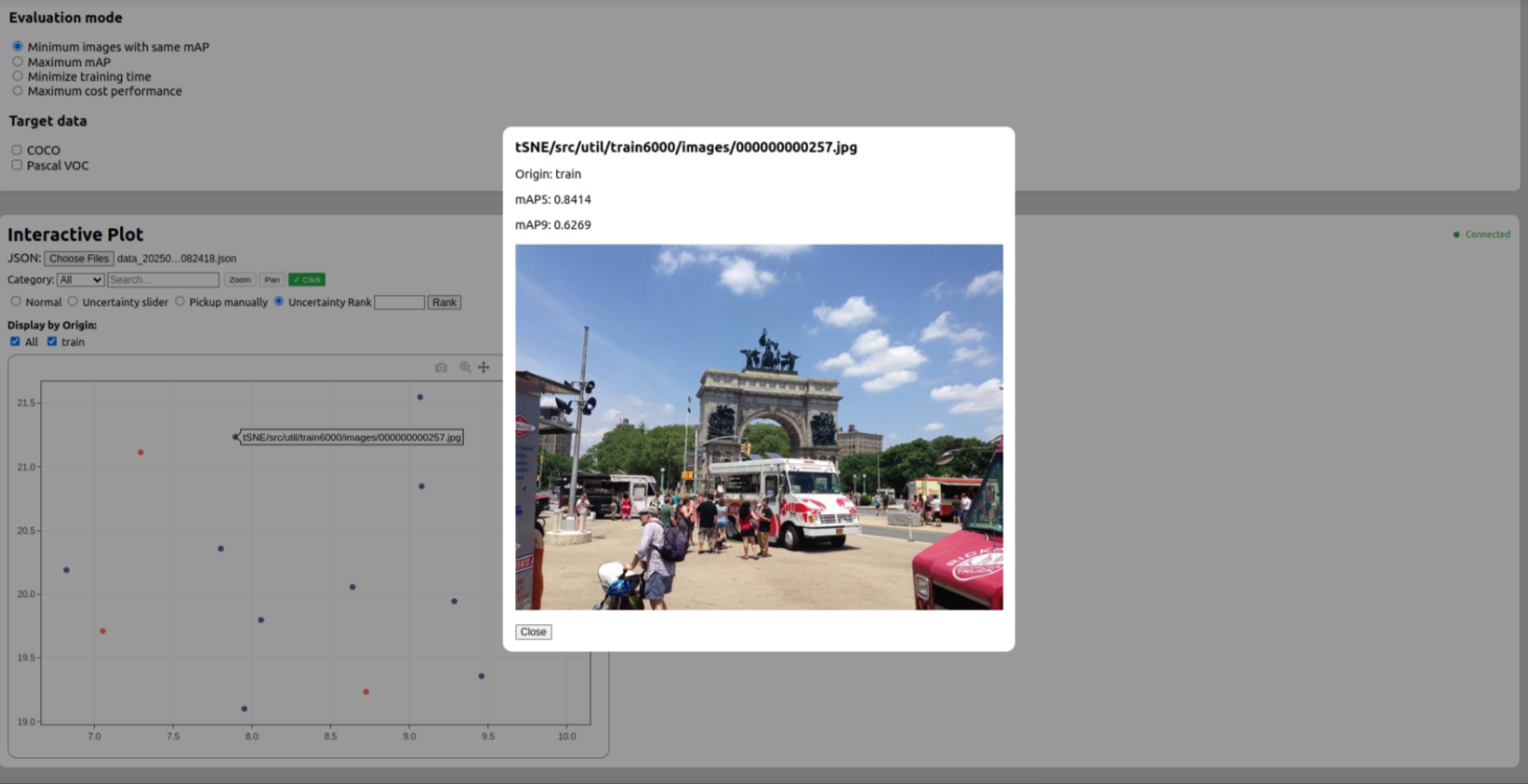
Task: Select the plot zoom magnifier icon
Action: tap(466, 367)
